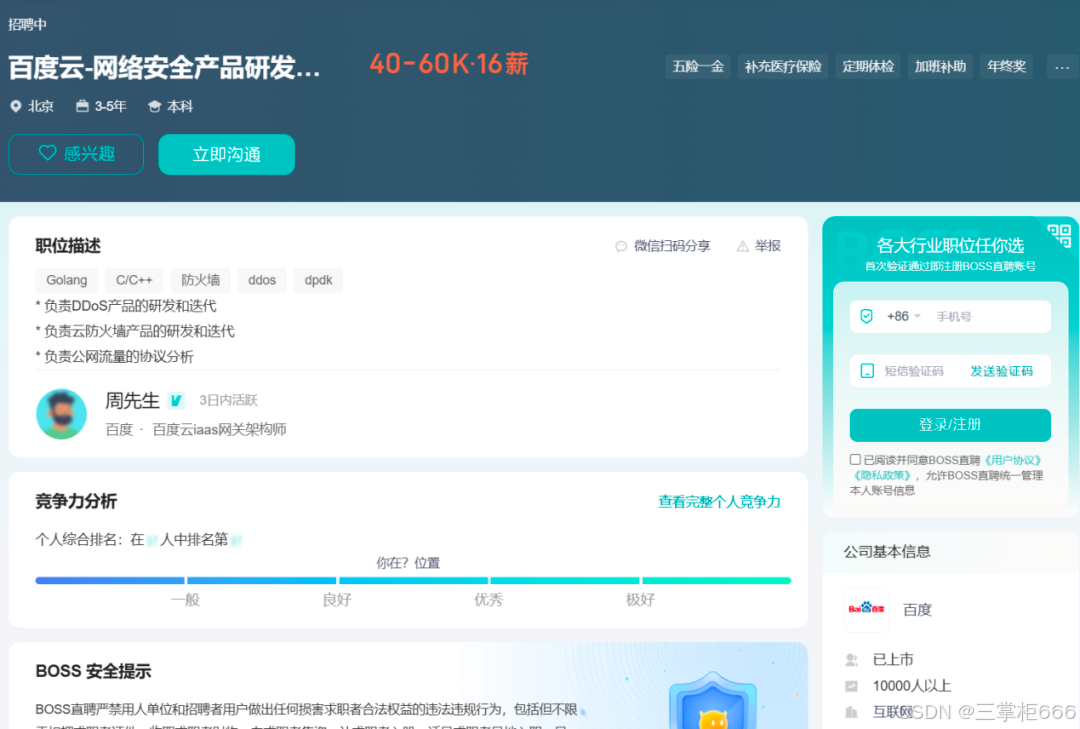Image resolution: width=1080 pixels, height=729 pixels.
Task: Click the 定期体检 benefit tag
Action: point(868,67)
